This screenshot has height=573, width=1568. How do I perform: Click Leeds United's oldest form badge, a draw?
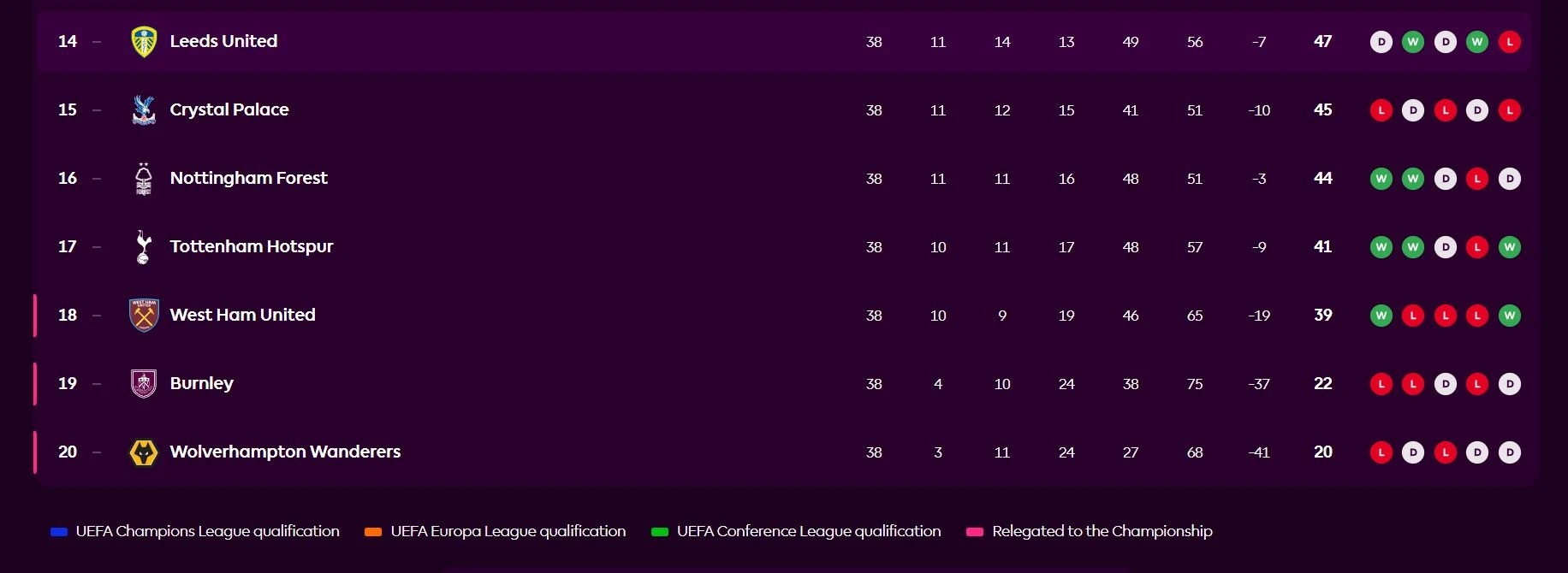[1381, 42]
